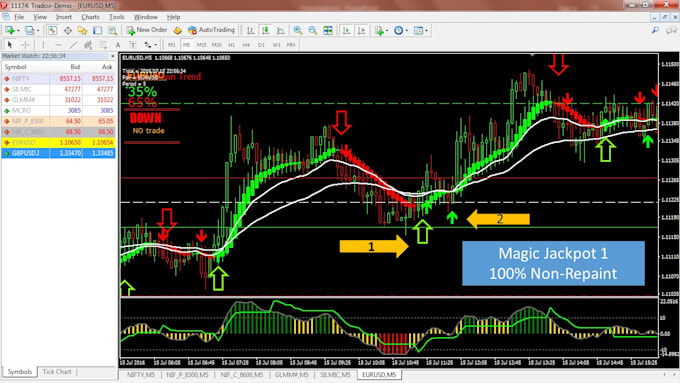Select the Text 'A' tool
680x383 pixels.
[118, 45]
